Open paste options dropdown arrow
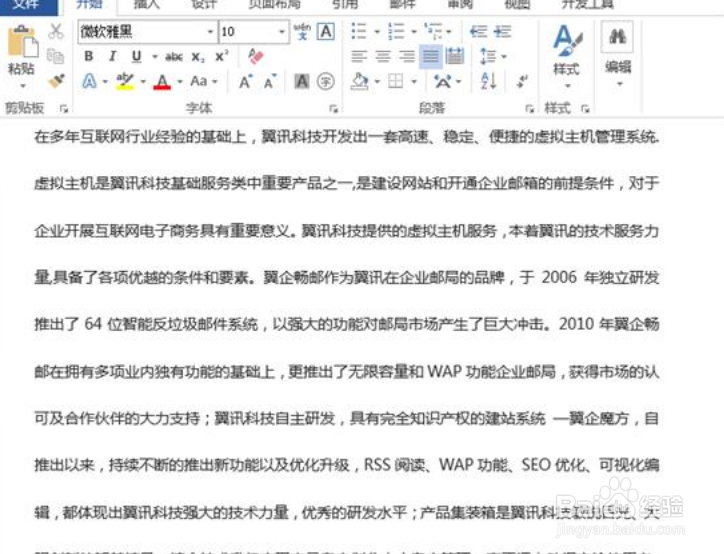The image size is (724, 554). pyautogui.click(x=22, y=86)
